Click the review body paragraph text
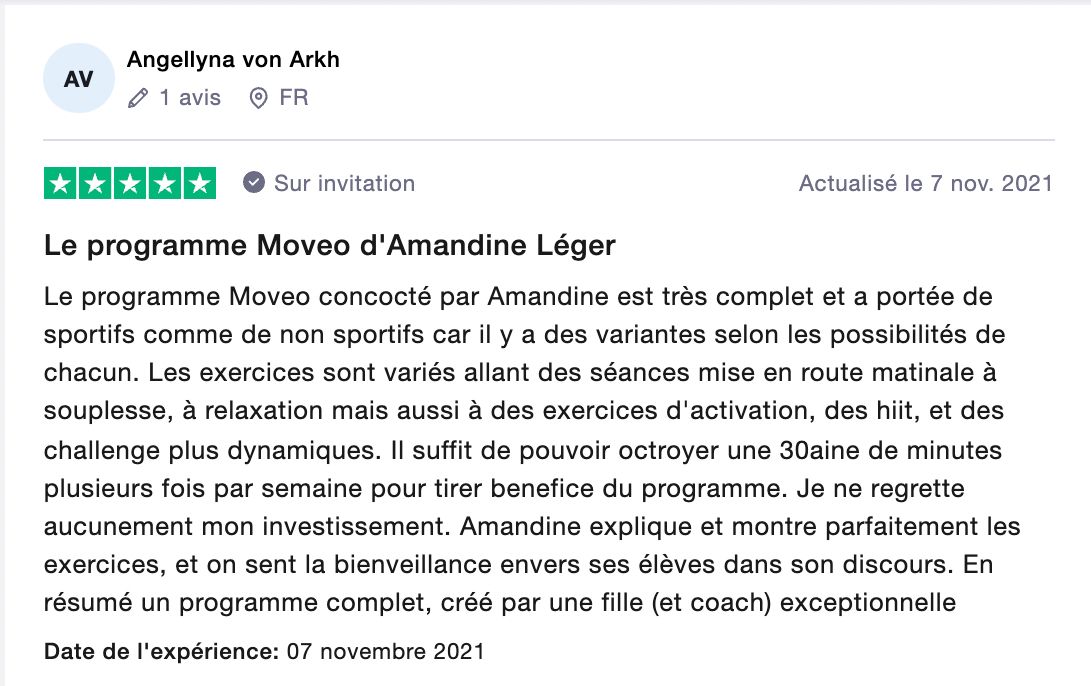 click(532, 449)
